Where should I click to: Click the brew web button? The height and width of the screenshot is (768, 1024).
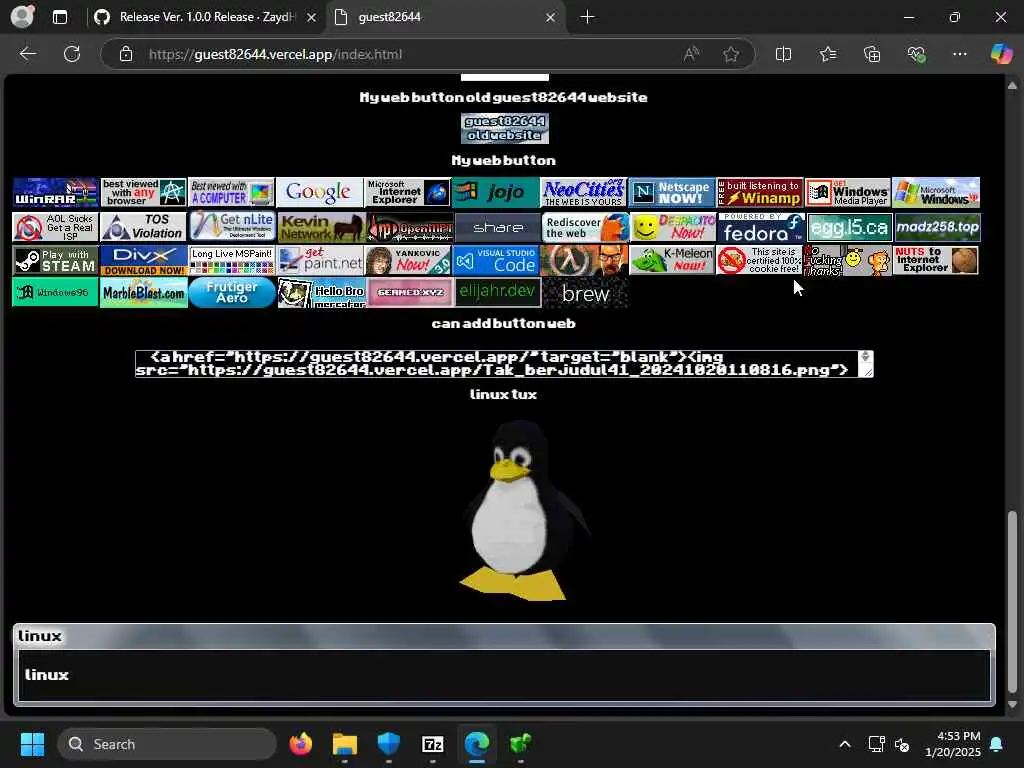point(586,293)
